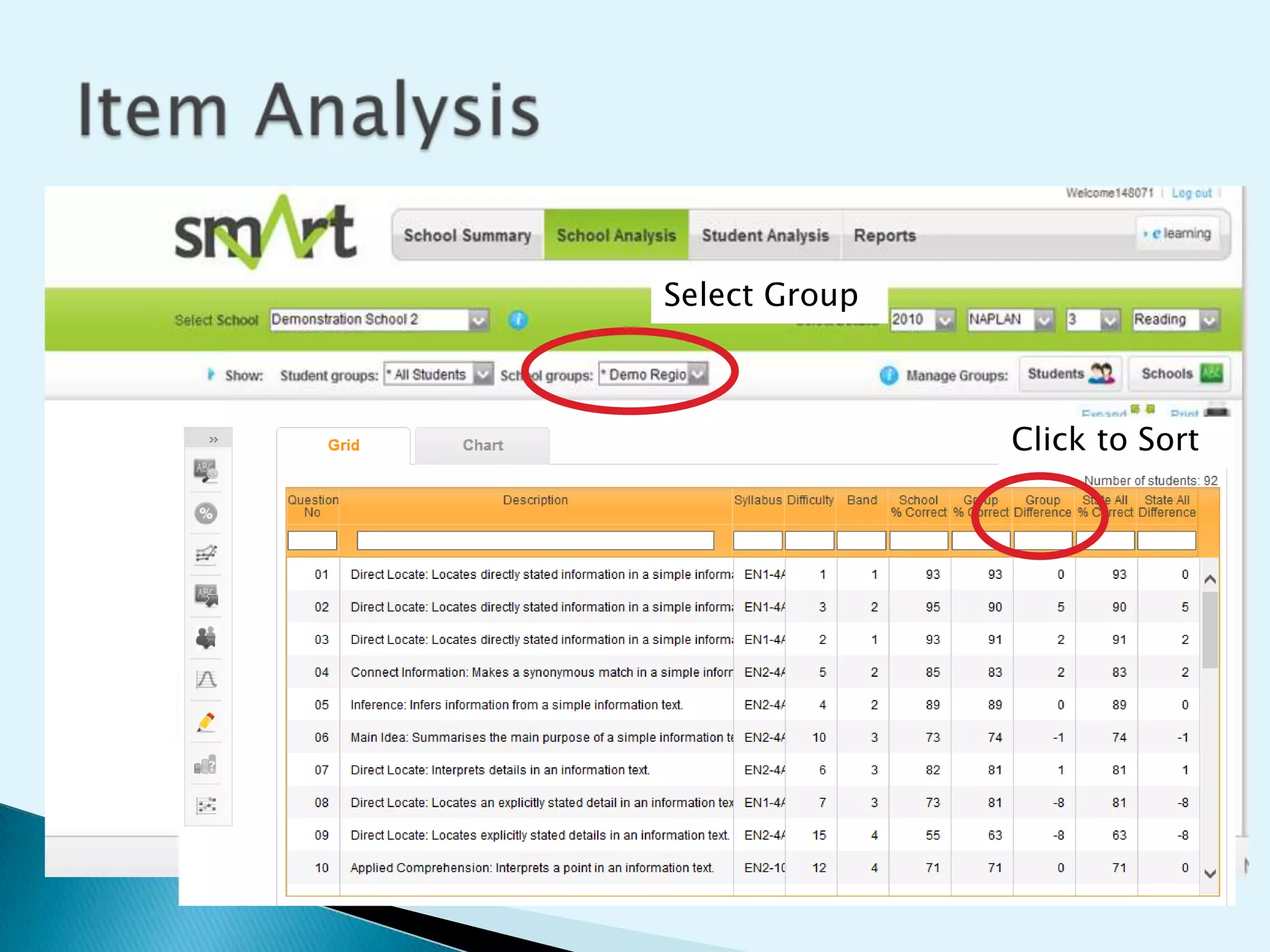The image size is (1270, 952).
Task: Click the info icon beside Select School
Action: [518, 320]
